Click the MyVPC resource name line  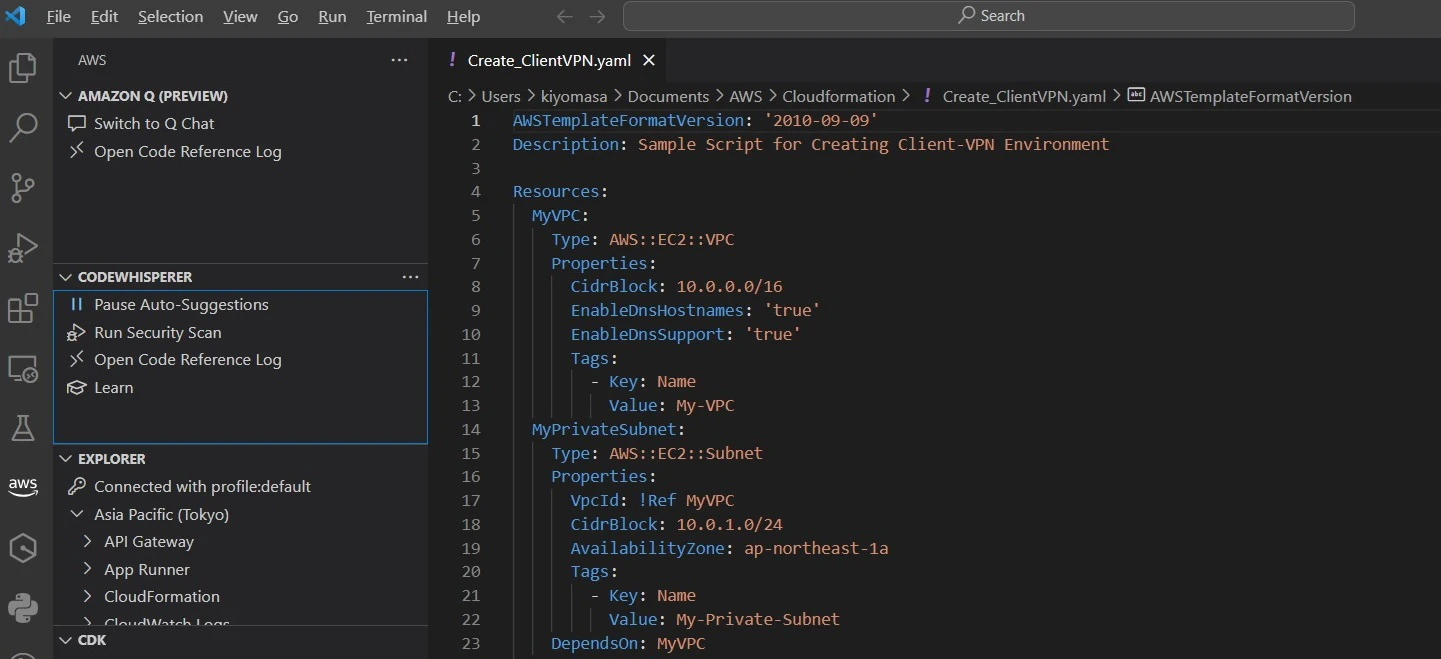(560, 215)
